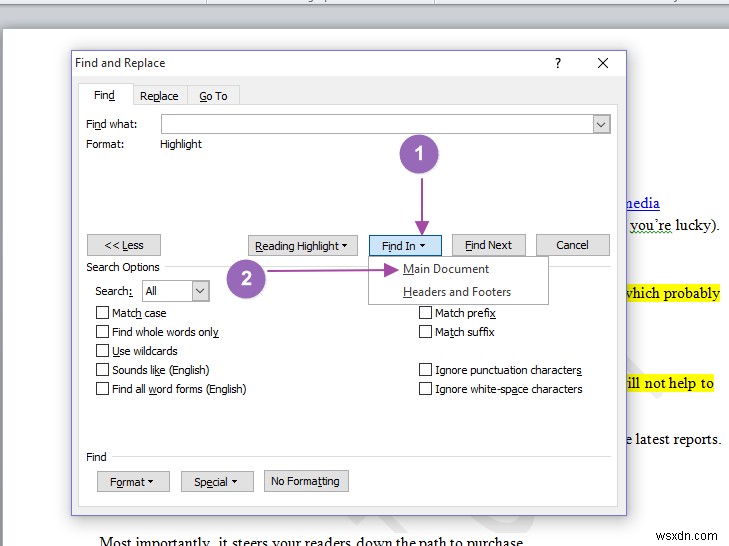Tick Find whole words only checkbox
Viewport: 729px width, 546px height.
point(102,332)
